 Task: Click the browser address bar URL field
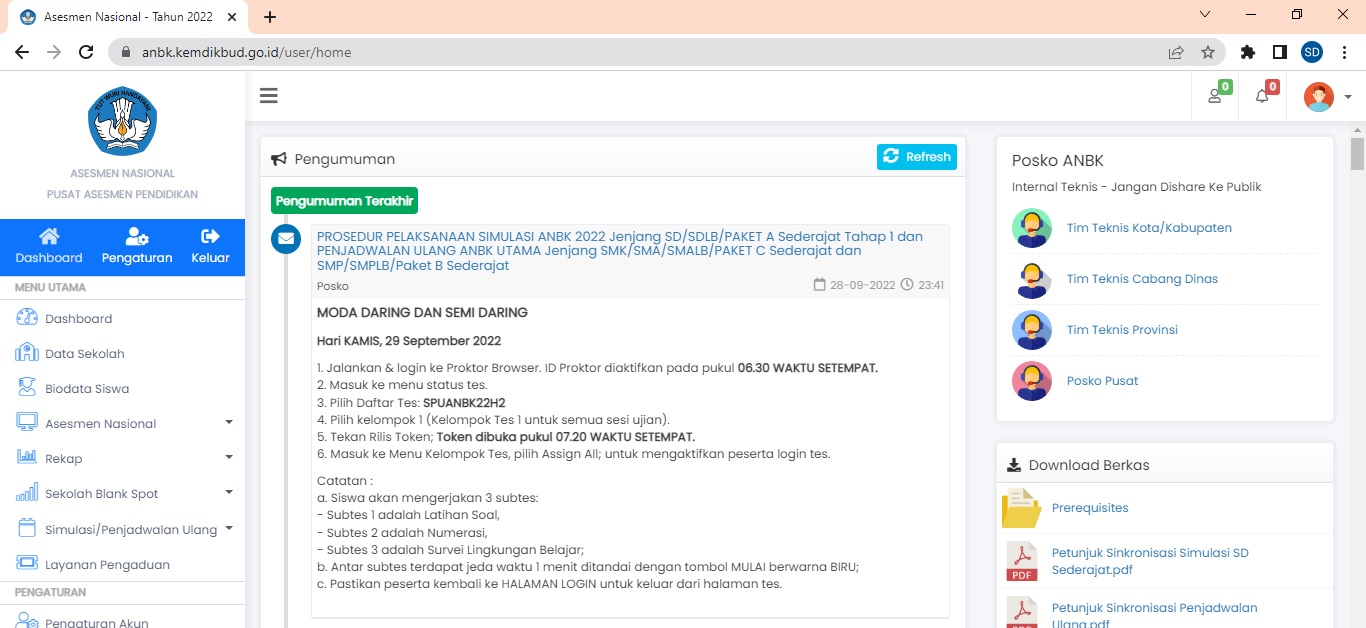point(640,52)
